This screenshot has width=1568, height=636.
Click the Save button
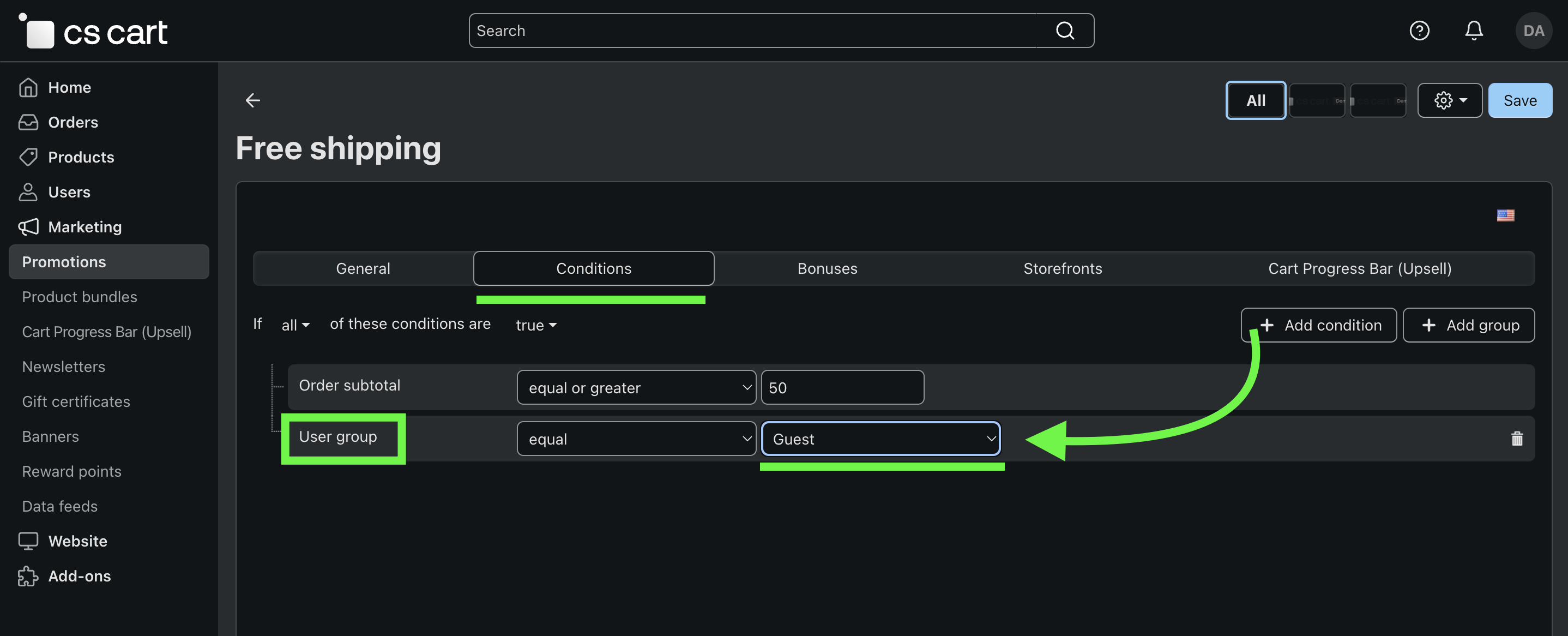pyautogui.click(x=1519, y=100)
